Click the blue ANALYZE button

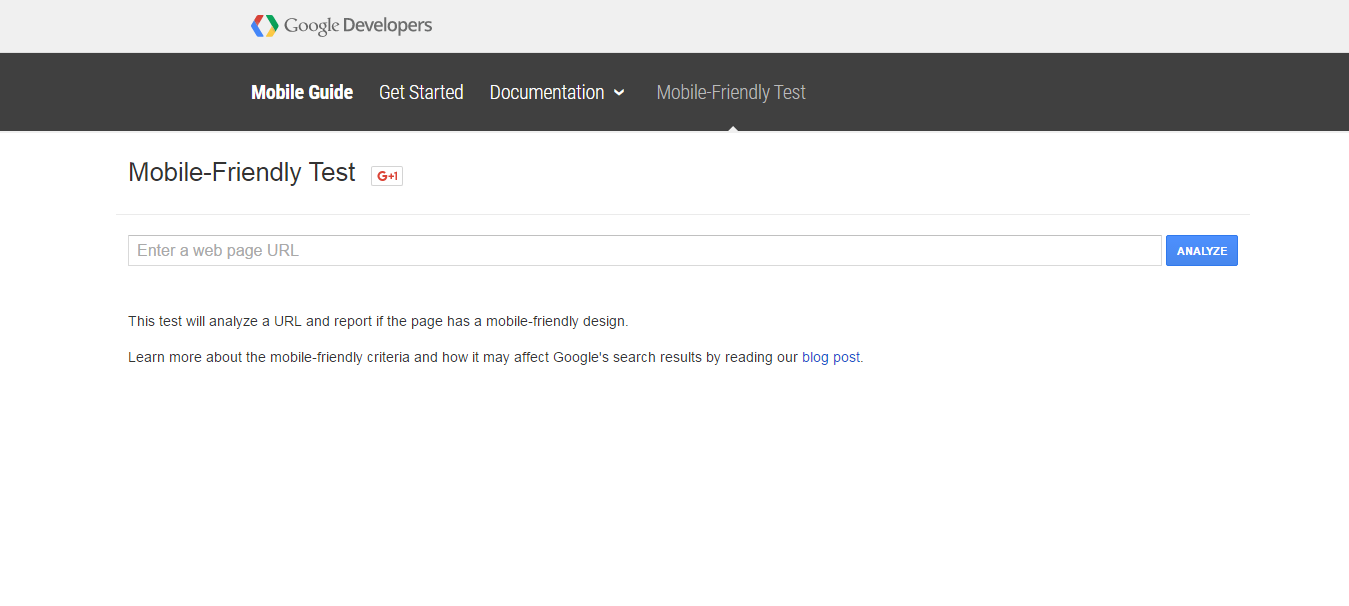click(1202, 251)
